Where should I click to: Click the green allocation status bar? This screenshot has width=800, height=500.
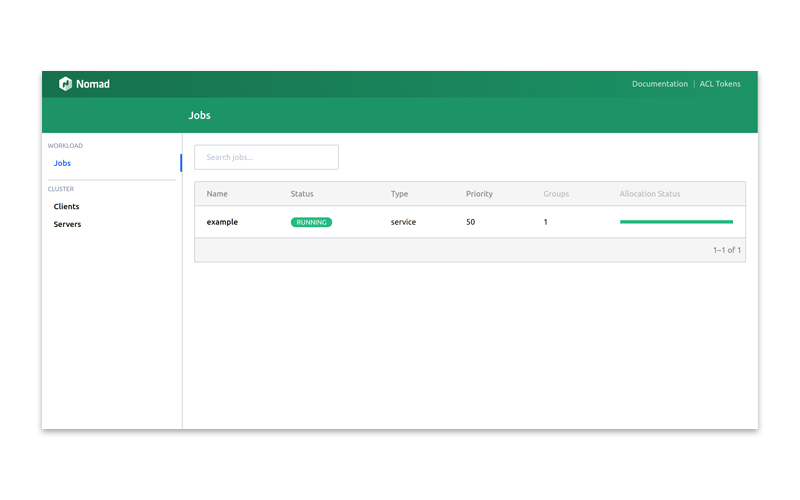pos(676,222)
